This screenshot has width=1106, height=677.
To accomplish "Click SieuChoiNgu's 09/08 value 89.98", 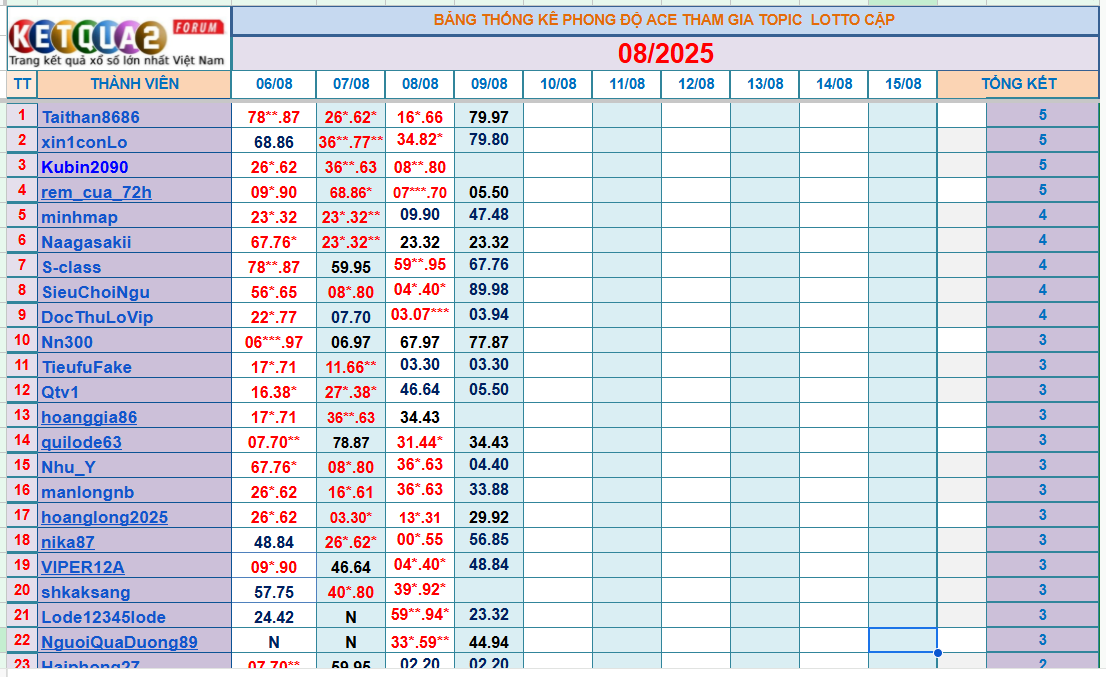I will point(489,289).
